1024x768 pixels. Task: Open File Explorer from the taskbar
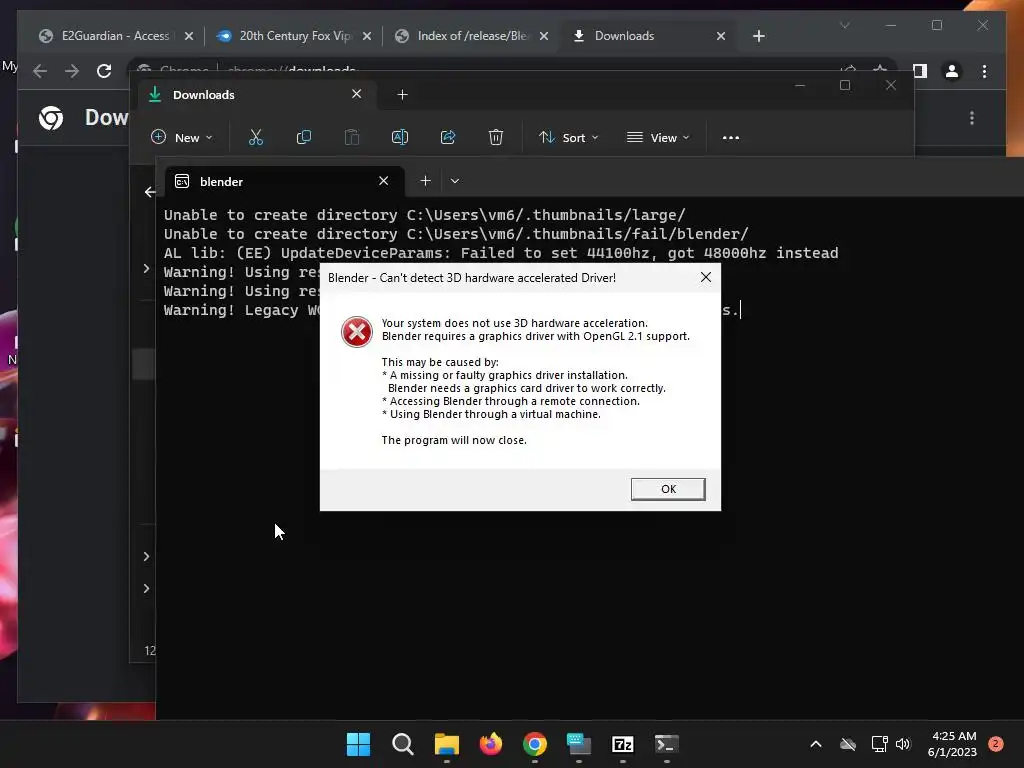point(447,744)
